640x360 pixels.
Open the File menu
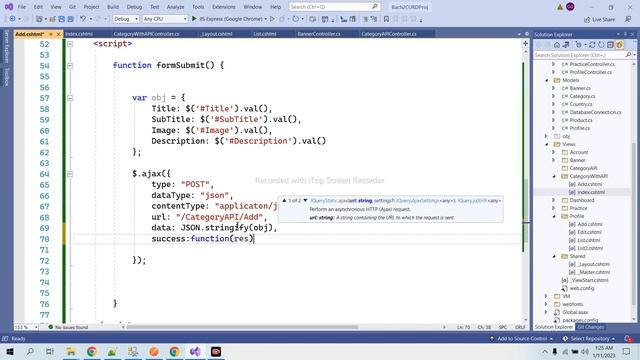click(x=22, y=7)
